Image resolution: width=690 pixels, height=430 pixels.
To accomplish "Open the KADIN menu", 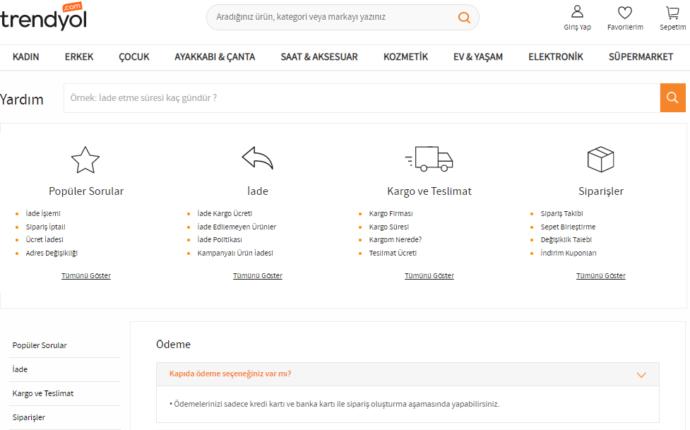I will tap(26, 57).
